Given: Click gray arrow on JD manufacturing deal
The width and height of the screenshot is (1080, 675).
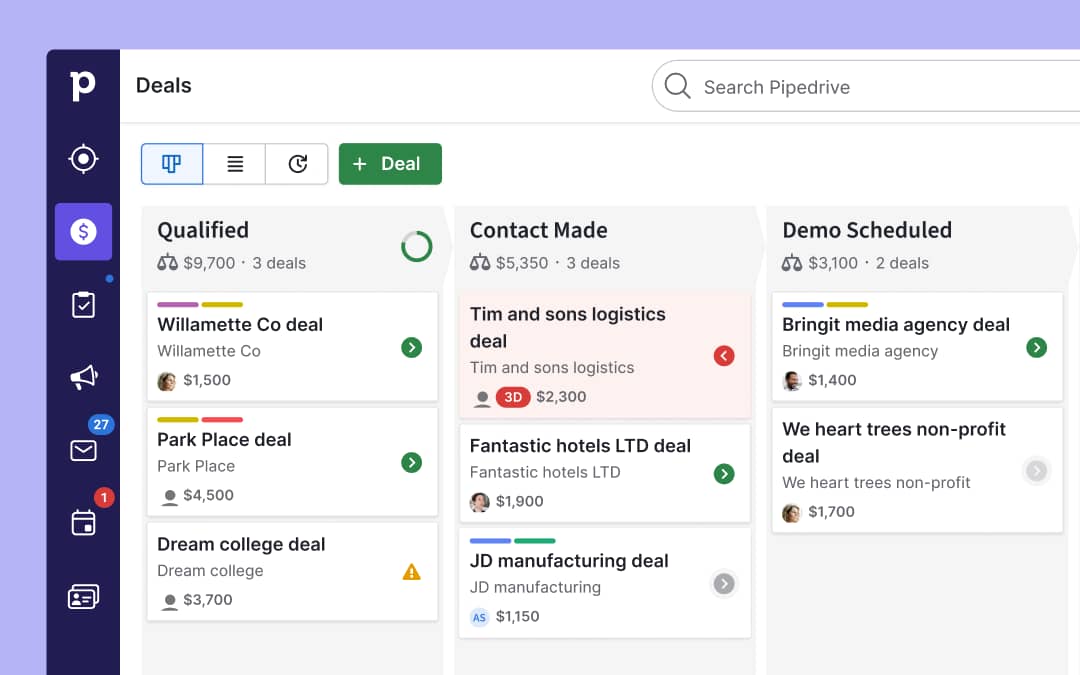Looking at the screenshot, I should 724,584.
